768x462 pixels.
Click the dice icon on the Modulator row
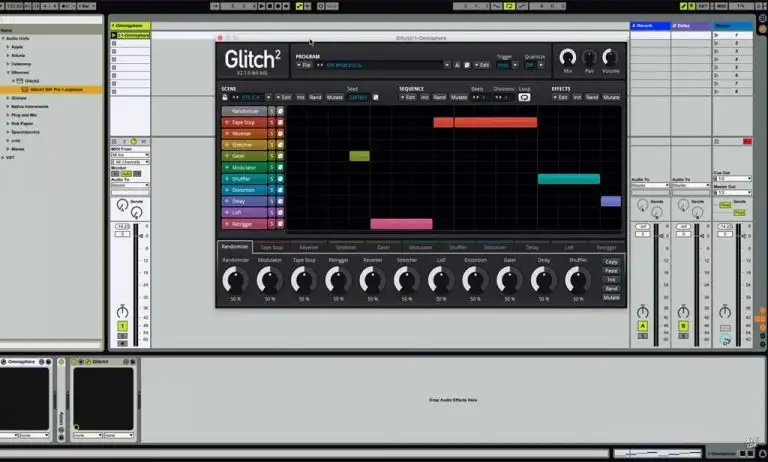tap(280, 168)
